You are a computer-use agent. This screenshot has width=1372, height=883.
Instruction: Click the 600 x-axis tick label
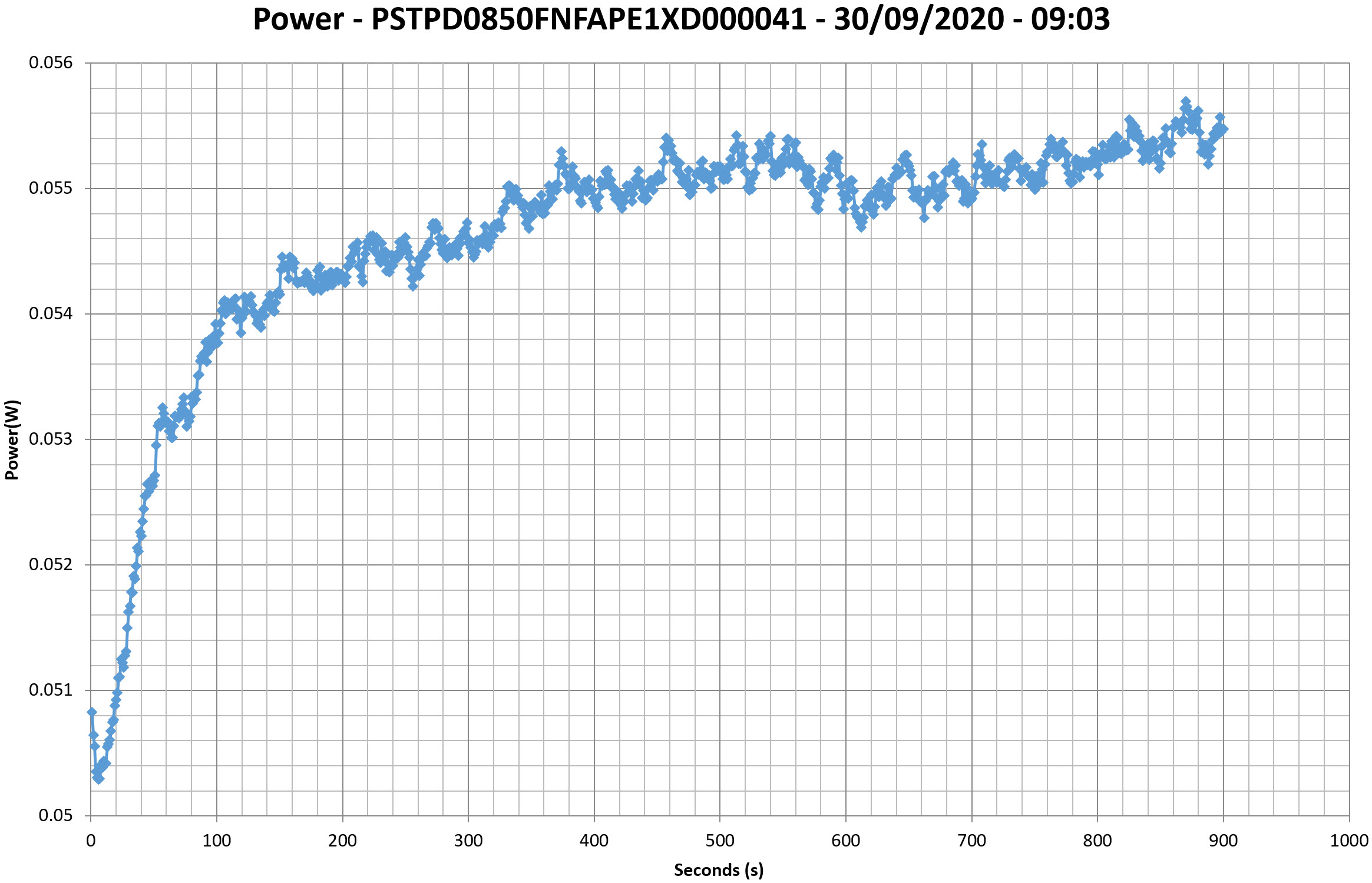846,841
